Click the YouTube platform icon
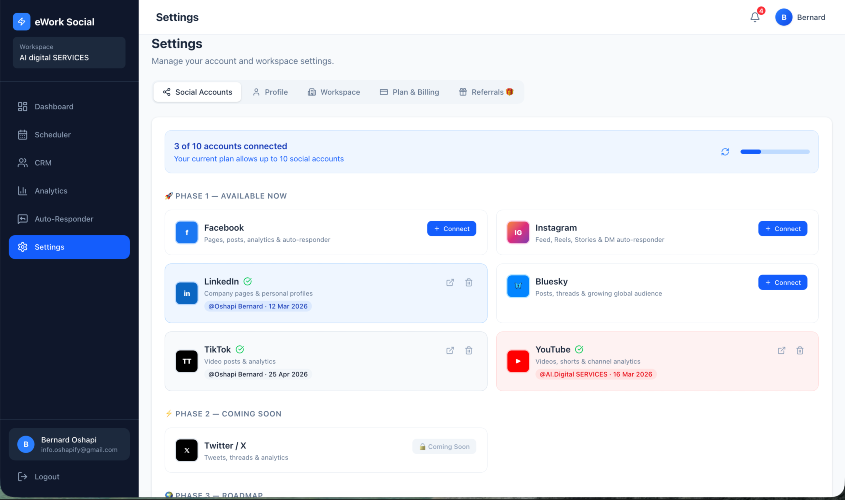The height and width of the screenshot is (500, 845). (x=518, y=361)
